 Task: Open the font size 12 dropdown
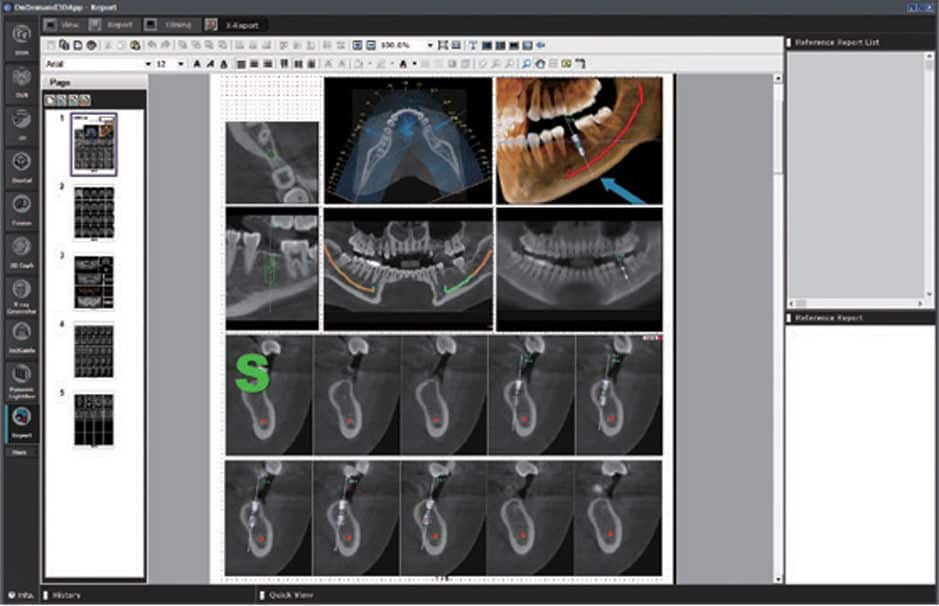click(181, 64)
